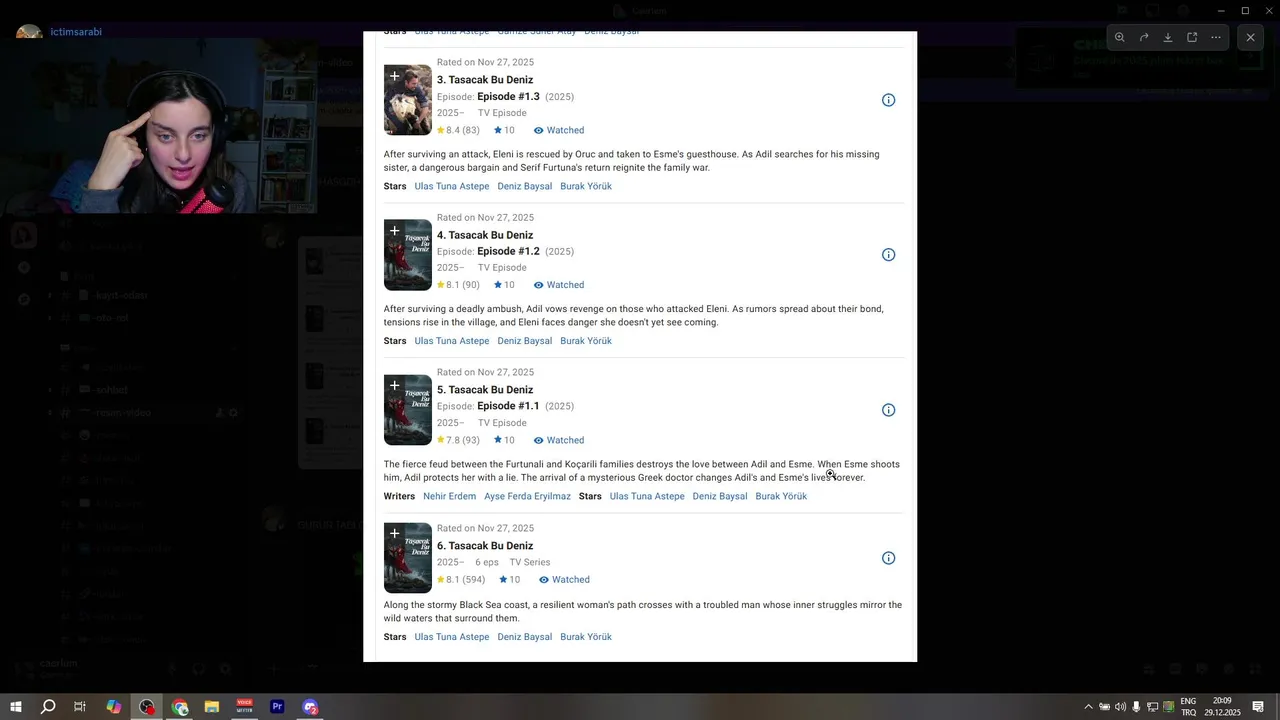
Task: Expand hidden system tray icons chevron
Action: 1089,707
